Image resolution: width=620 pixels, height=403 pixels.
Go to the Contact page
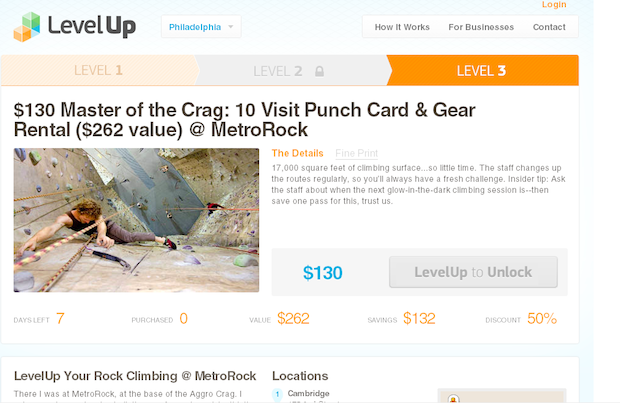point(549,27)
